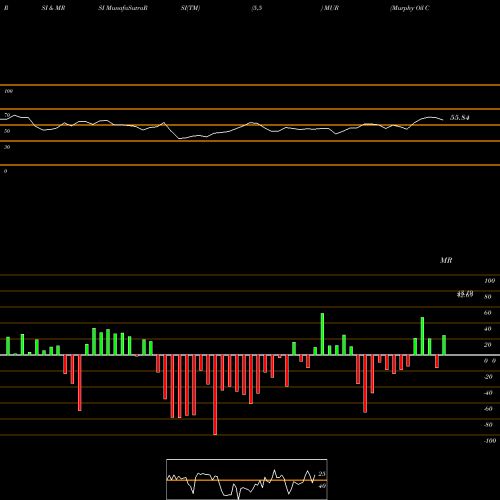
Task: Click the MR axis label -100
Action: (x=490, y=441)
